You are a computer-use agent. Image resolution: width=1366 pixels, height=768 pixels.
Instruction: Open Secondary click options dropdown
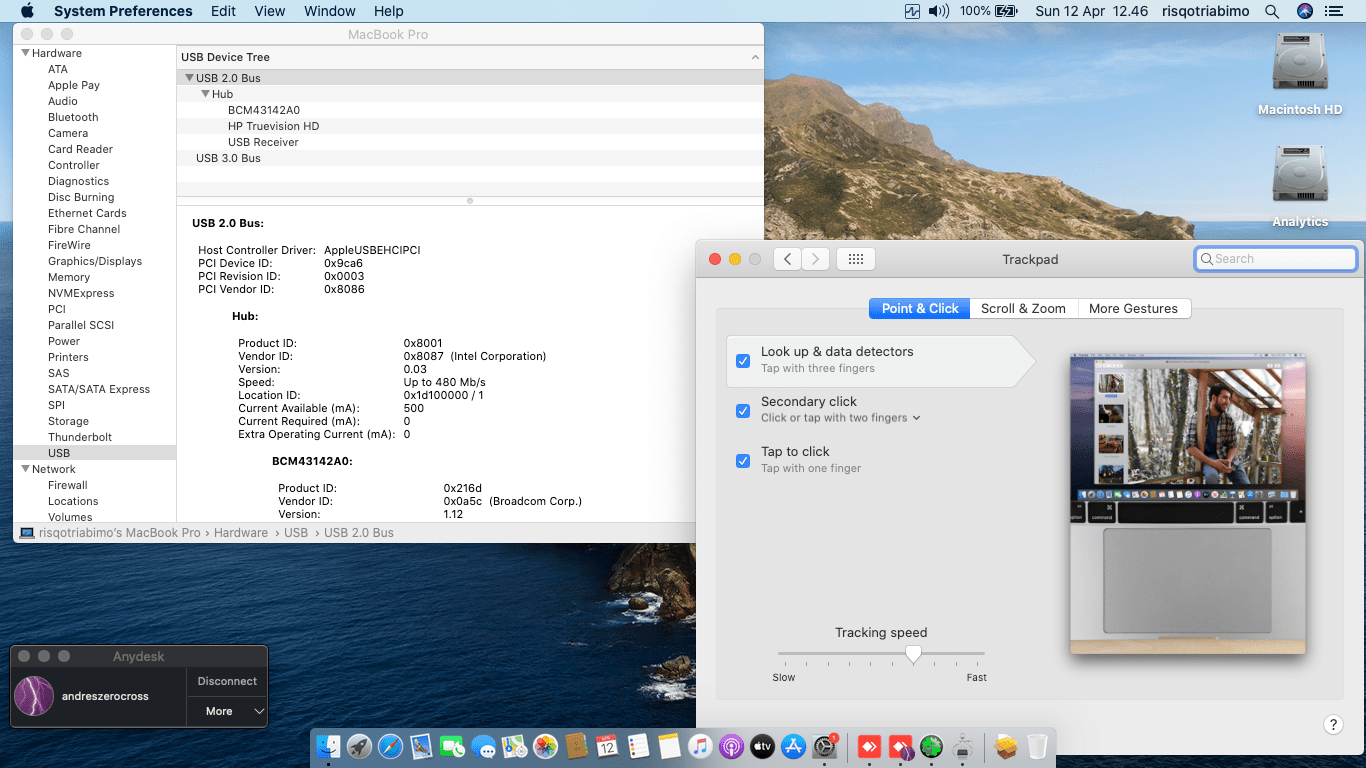[x=840, y=418]
